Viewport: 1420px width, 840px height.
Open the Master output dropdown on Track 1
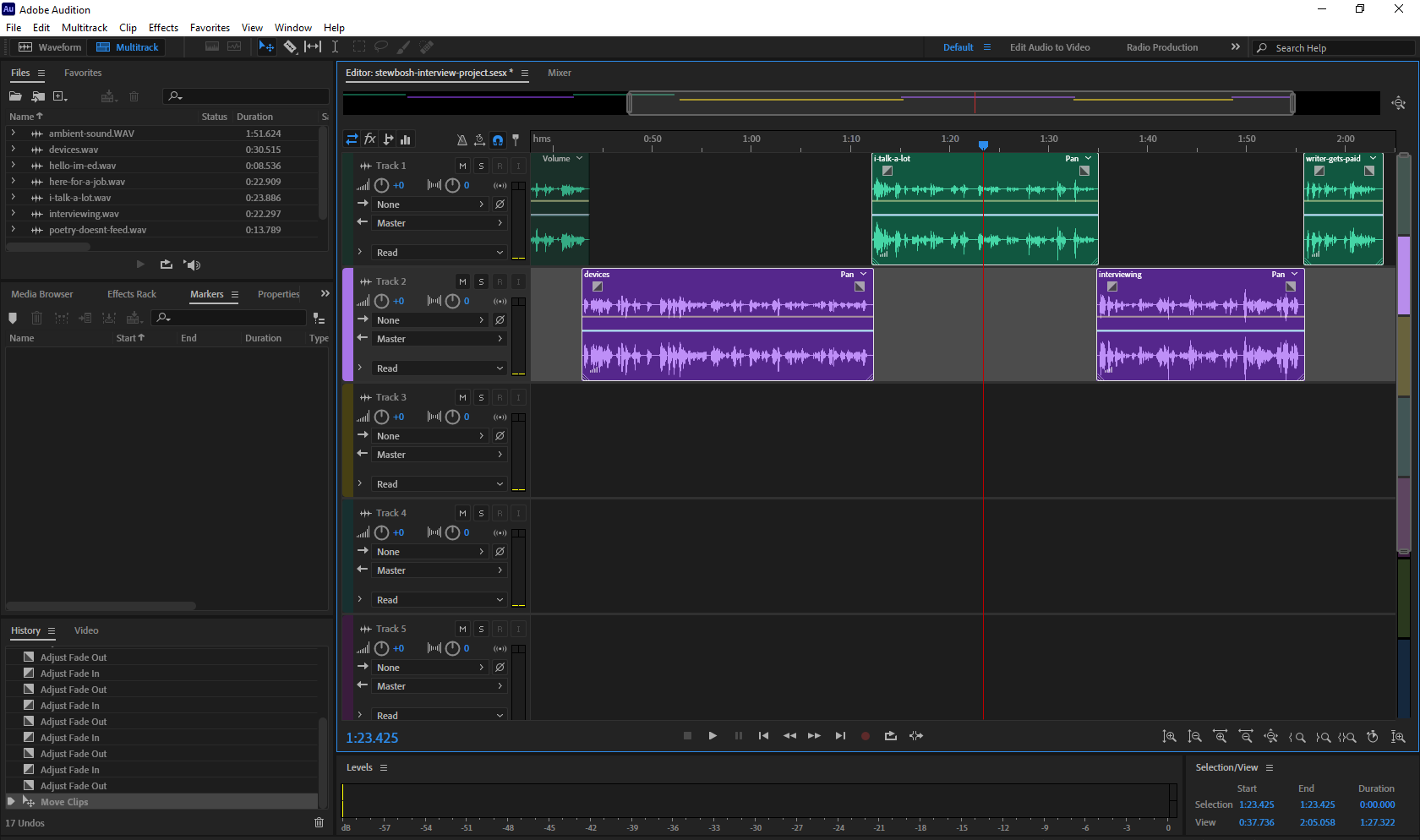[x=439, y=222]
